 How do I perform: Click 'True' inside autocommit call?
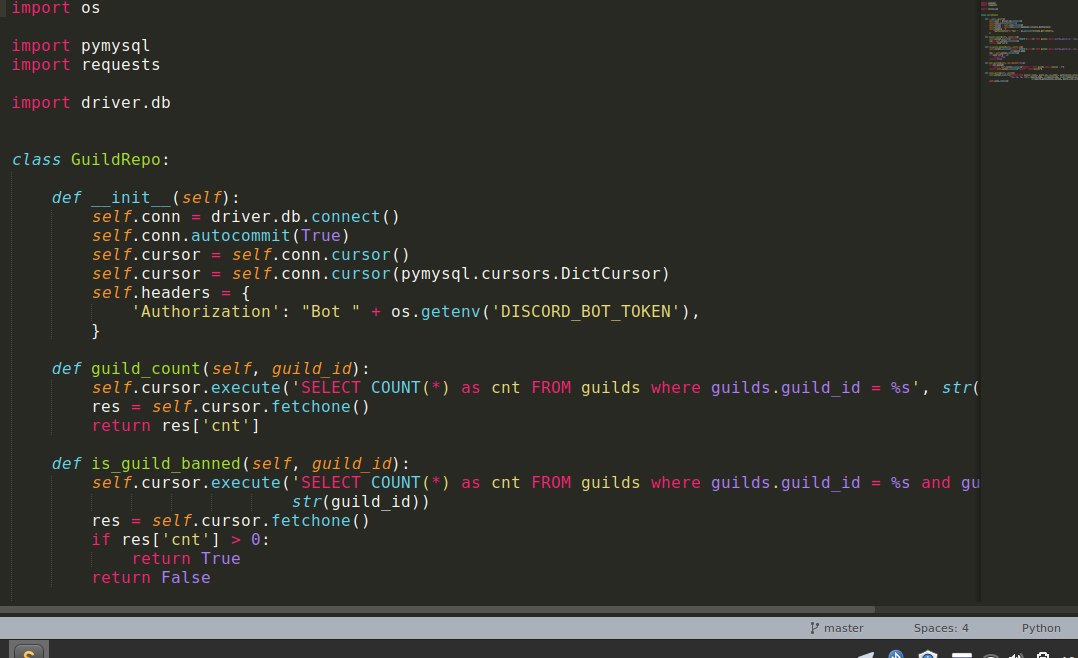(x=320, y=236)
